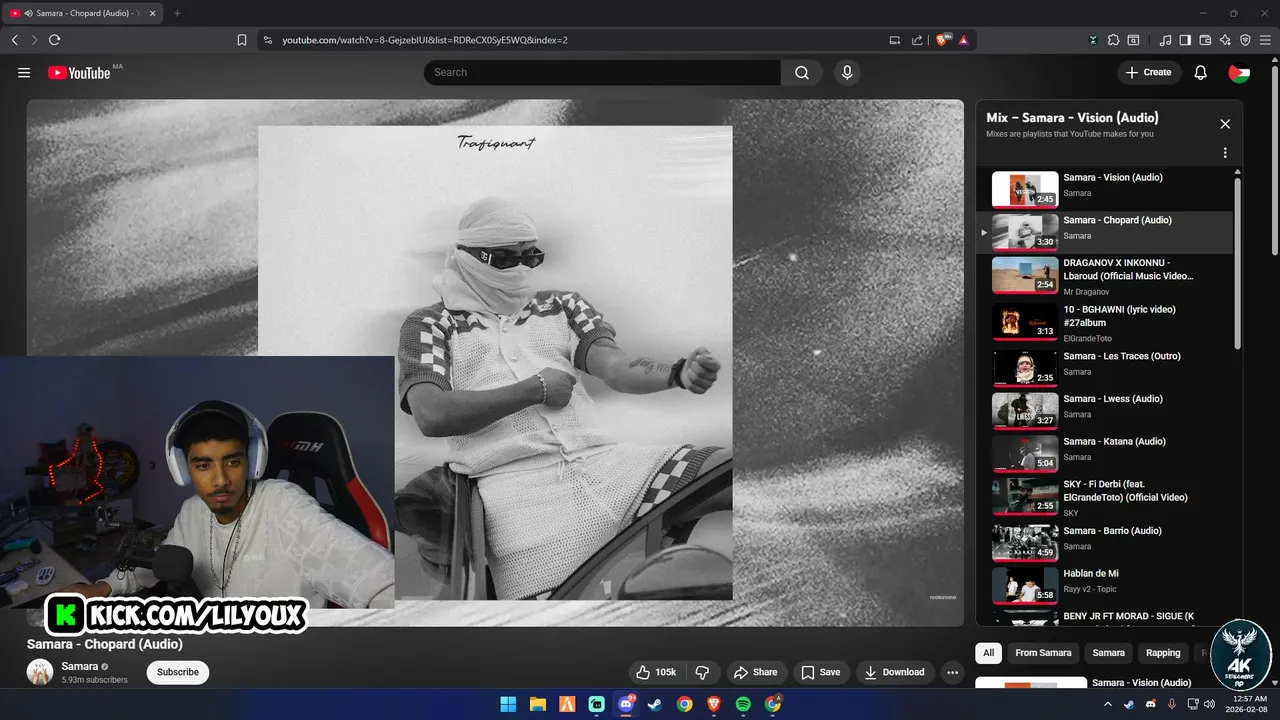Play SKY - Fi Derbi official video
This screenshot has height=720, width=1280.
tap(1105, 497)
